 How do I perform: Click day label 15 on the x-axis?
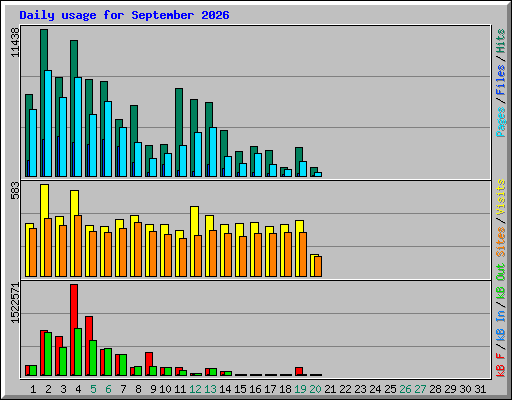coord(240,389)
